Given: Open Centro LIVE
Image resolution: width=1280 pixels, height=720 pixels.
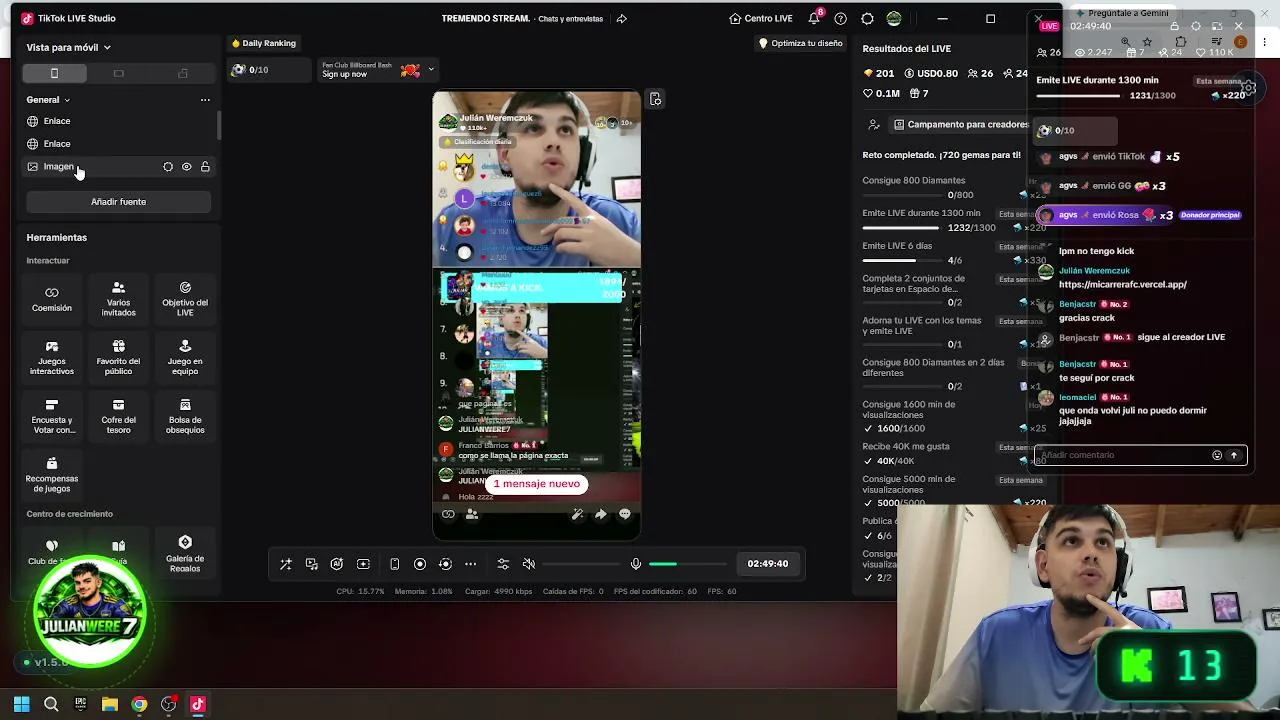Looking at the screenshot, I should coord(761,19).
